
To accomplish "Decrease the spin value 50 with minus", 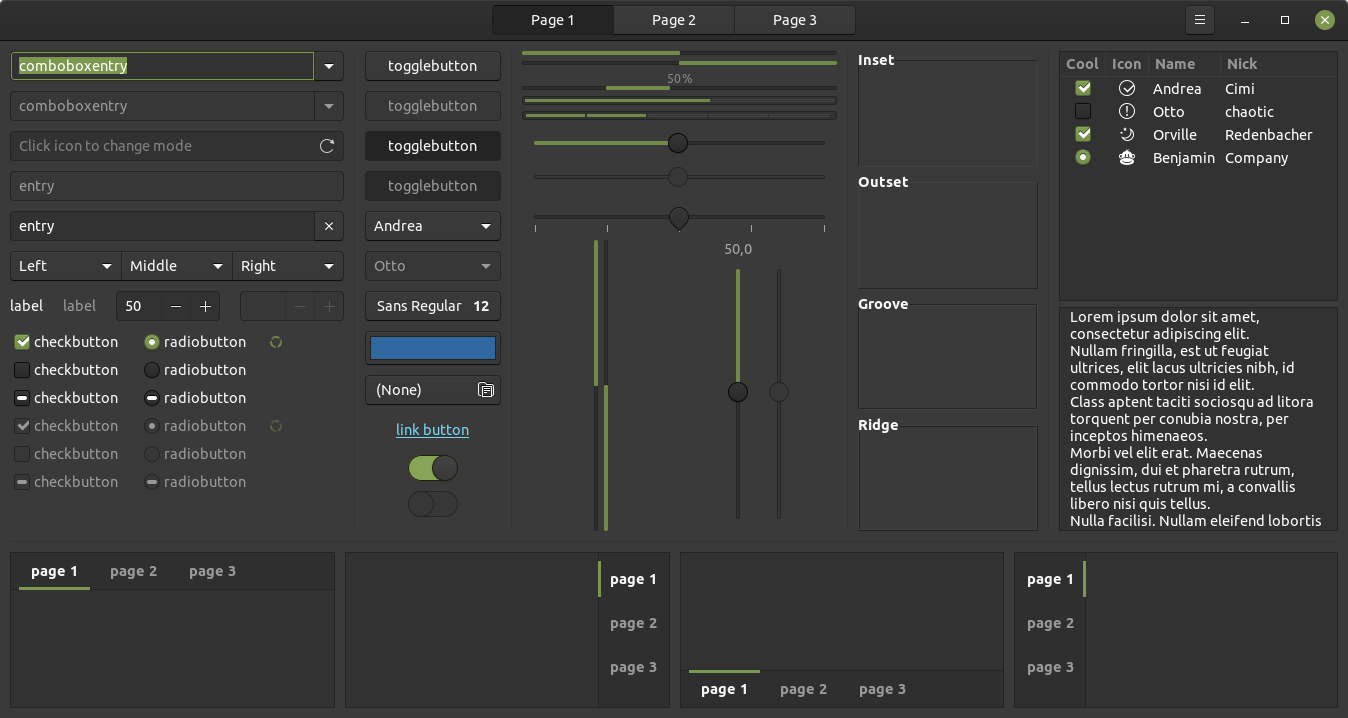I will click(176, 306).
